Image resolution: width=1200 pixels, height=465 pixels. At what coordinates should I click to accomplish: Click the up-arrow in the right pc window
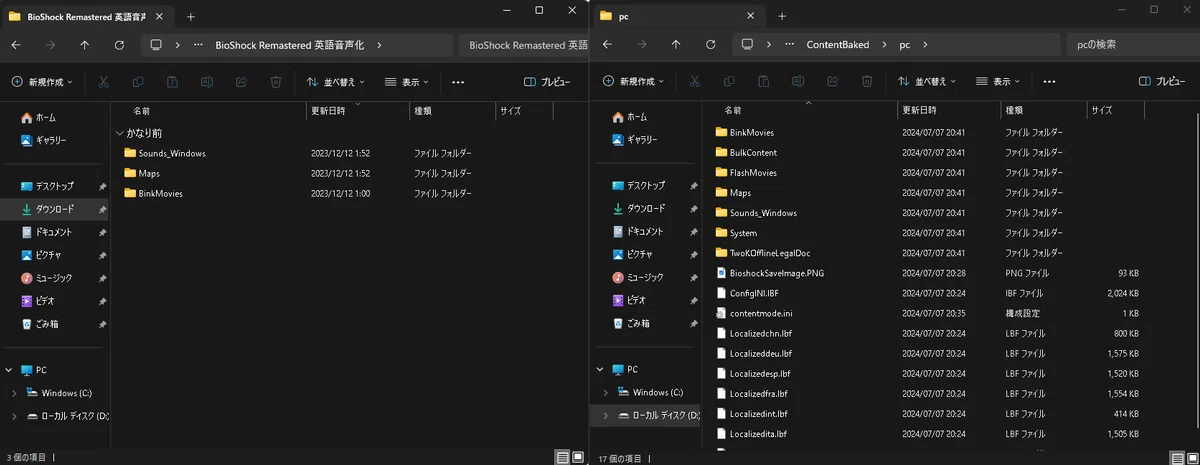(675, 45)
